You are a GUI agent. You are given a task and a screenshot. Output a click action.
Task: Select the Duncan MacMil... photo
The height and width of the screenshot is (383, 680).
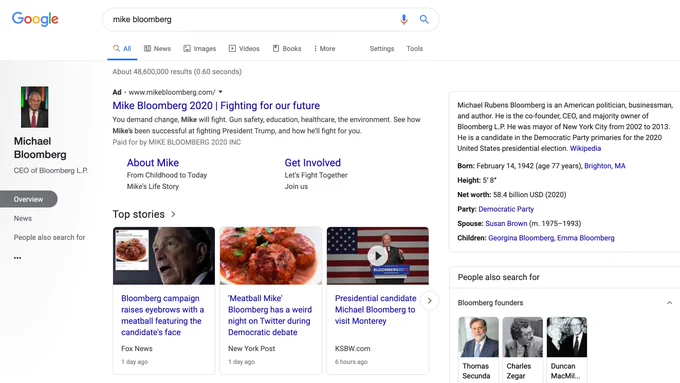pyautogui.click(x=567, y=337)
